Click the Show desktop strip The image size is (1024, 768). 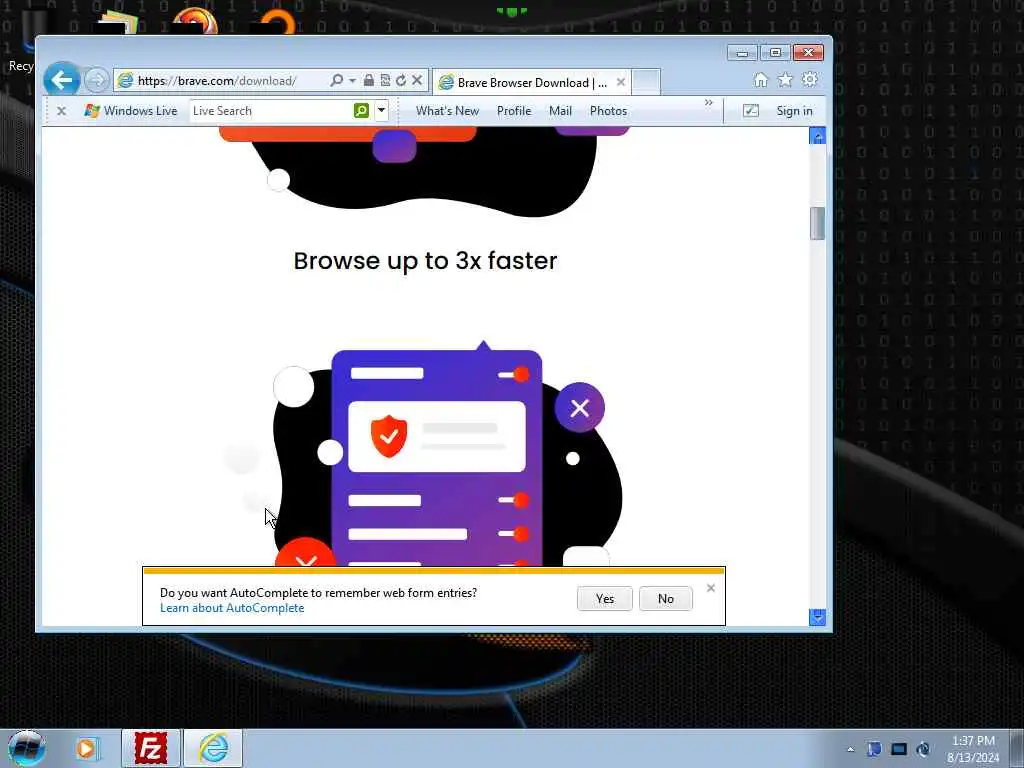coord(1016,748)
